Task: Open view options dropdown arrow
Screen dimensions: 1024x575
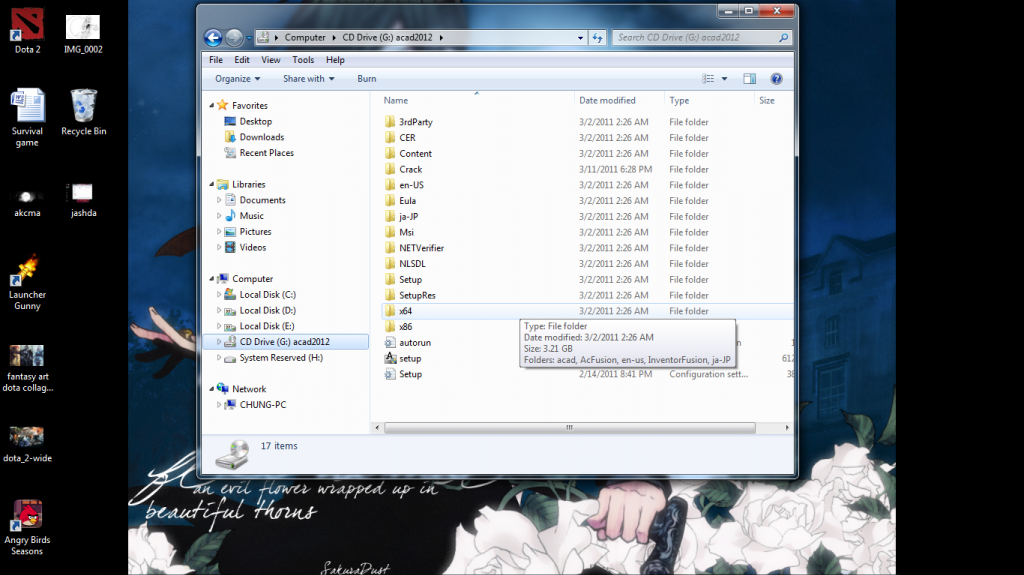Action: [724, 79]
